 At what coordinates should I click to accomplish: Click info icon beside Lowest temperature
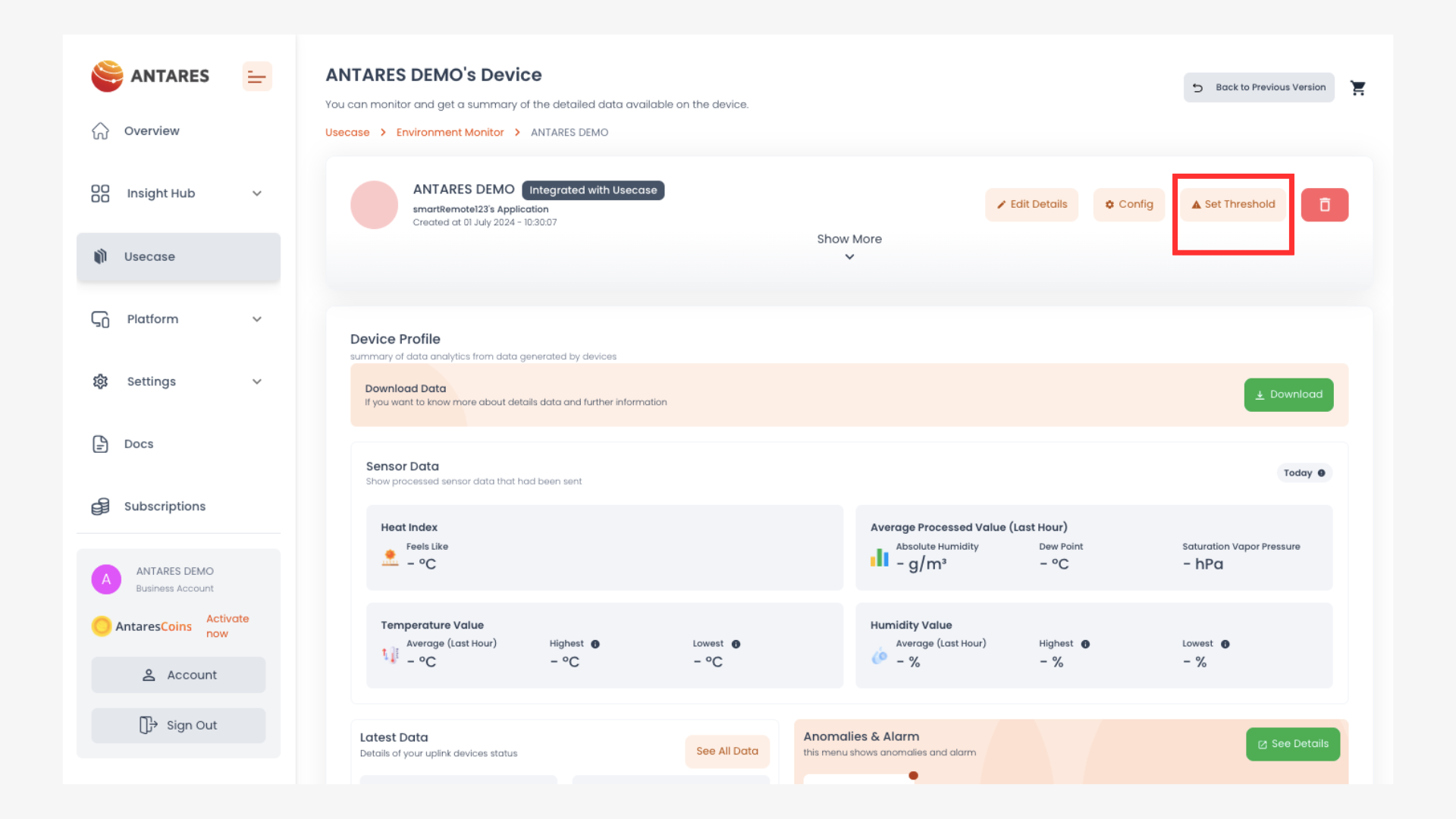736,644
